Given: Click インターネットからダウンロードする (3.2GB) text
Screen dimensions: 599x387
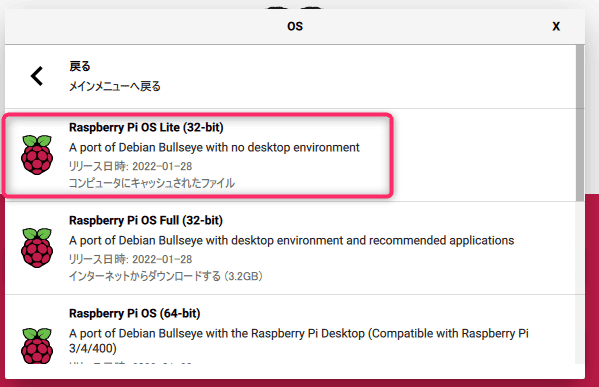Looking at the screenshot, I should click(166, 276).
